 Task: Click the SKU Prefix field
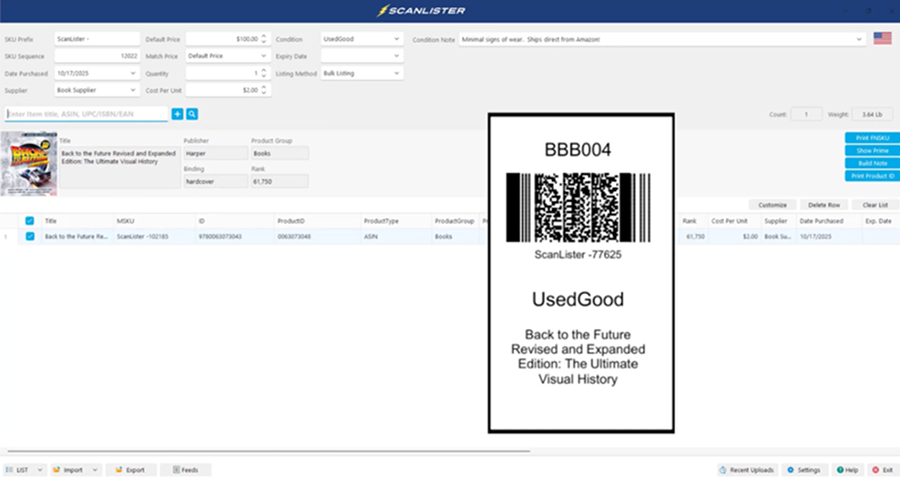pyautogui.click(x=96, y=39)
